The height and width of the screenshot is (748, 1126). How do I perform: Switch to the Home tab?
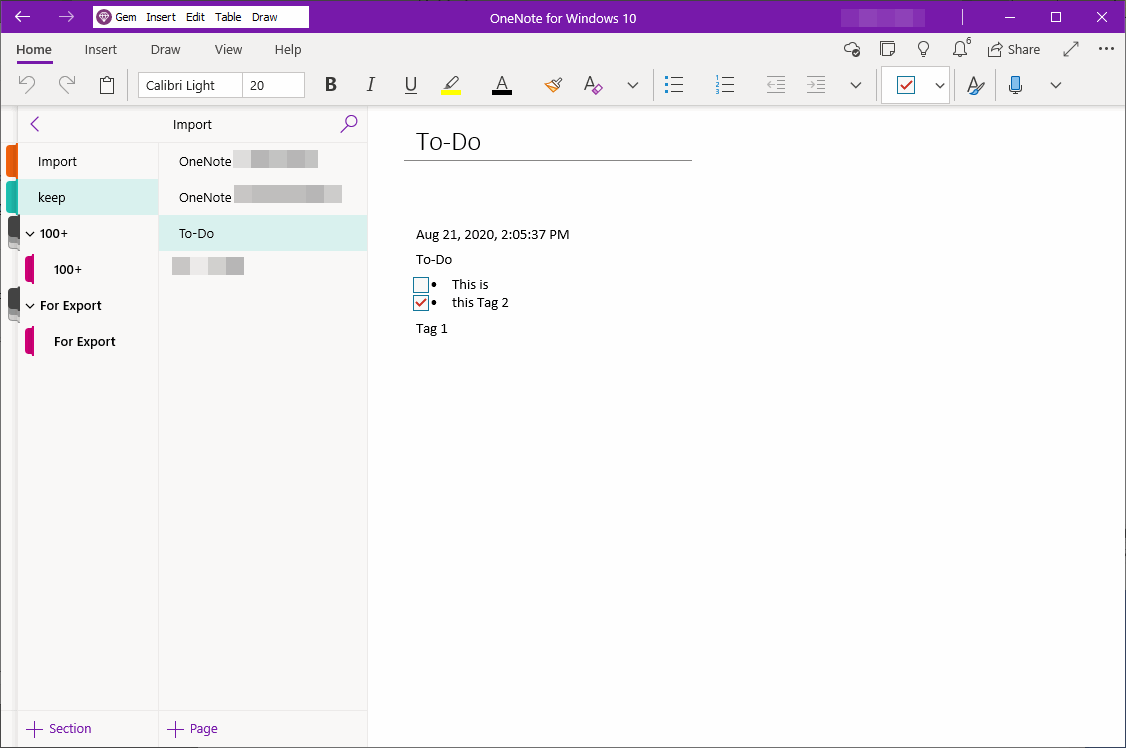[x=34, y=50]
